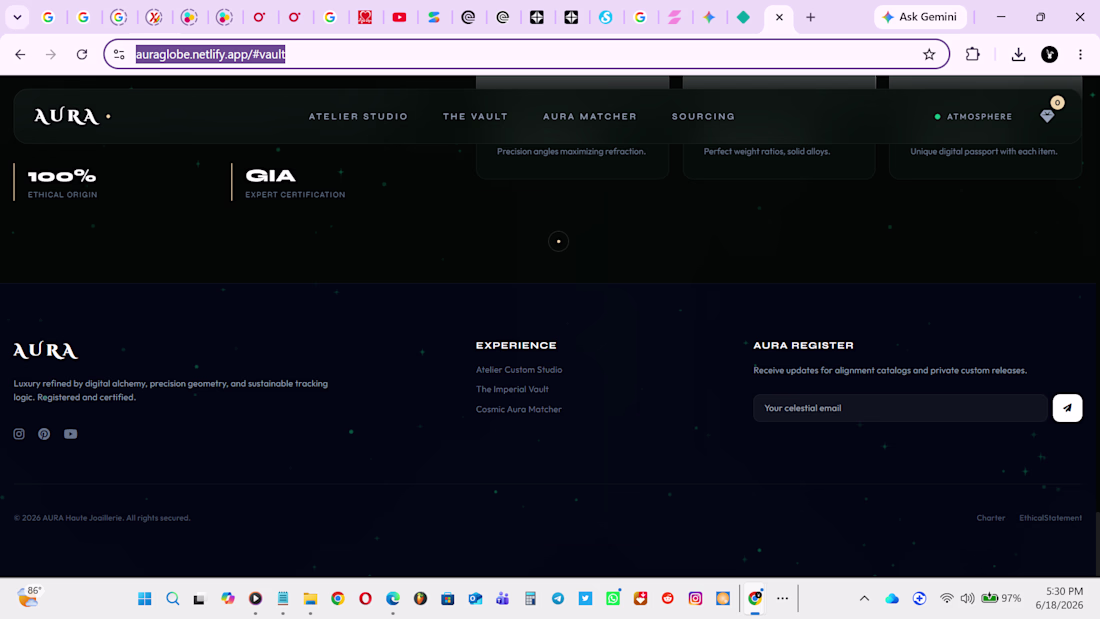Open a new browser tab
The width and height of the screenshot is (1100, 619).
point(810,17)
